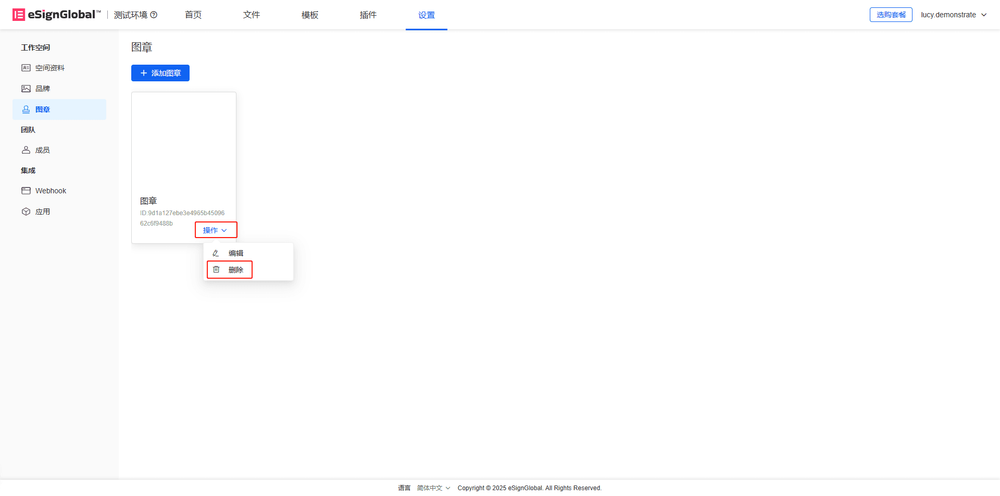Go to the 文件 tab

(x=251, y=15)
